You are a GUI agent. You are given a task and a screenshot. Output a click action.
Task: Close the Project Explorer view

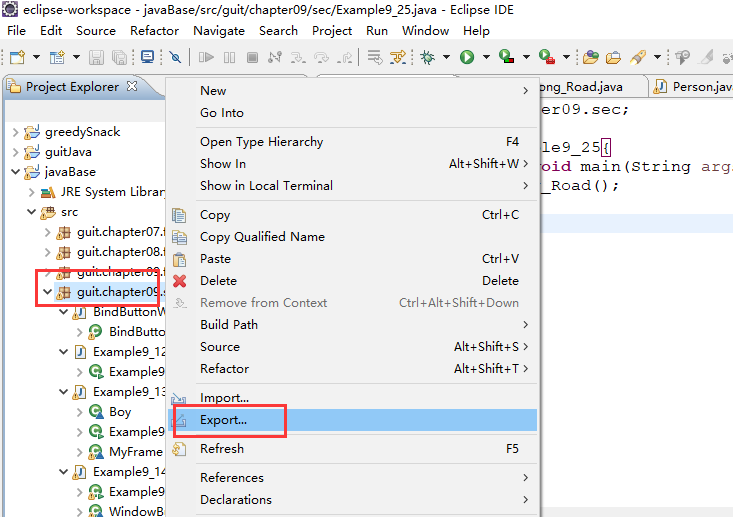[132, 86]
